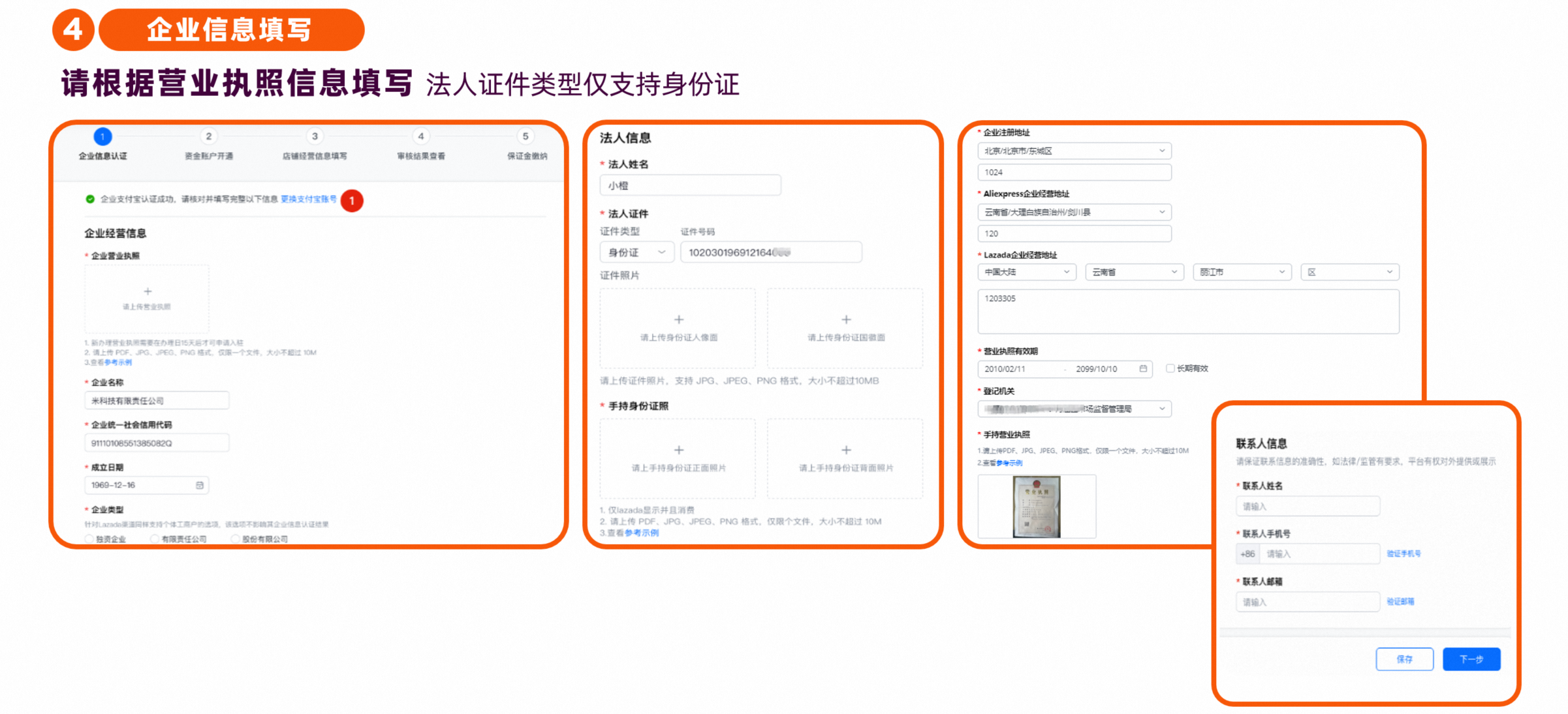Click plus icon to upload business license
Screen dimensions: 1568x714
coord(148,292)
